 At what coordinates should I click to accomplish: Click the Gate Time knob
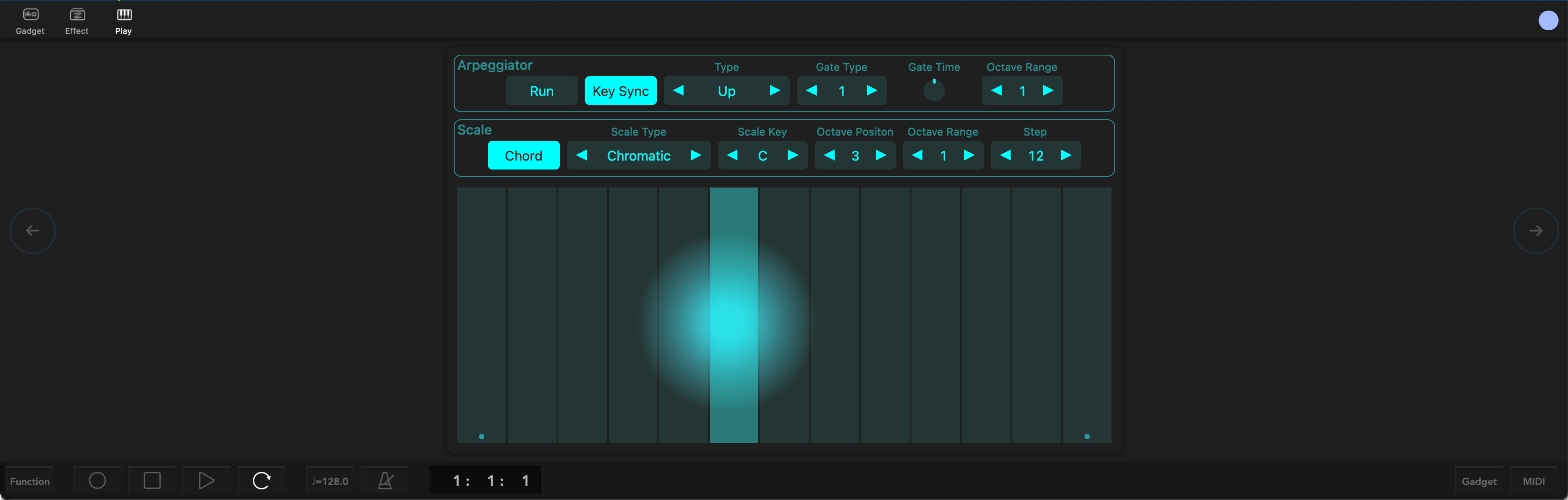(934, 90)
